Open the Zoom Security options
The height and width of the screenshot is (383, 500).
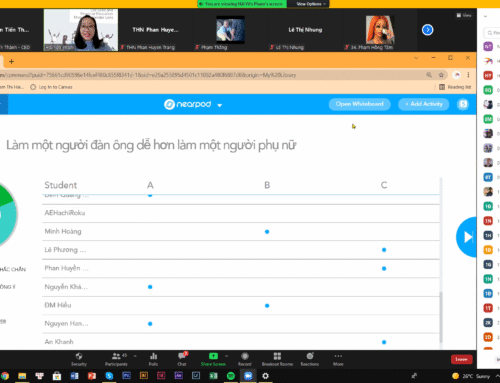pos(79,359)
